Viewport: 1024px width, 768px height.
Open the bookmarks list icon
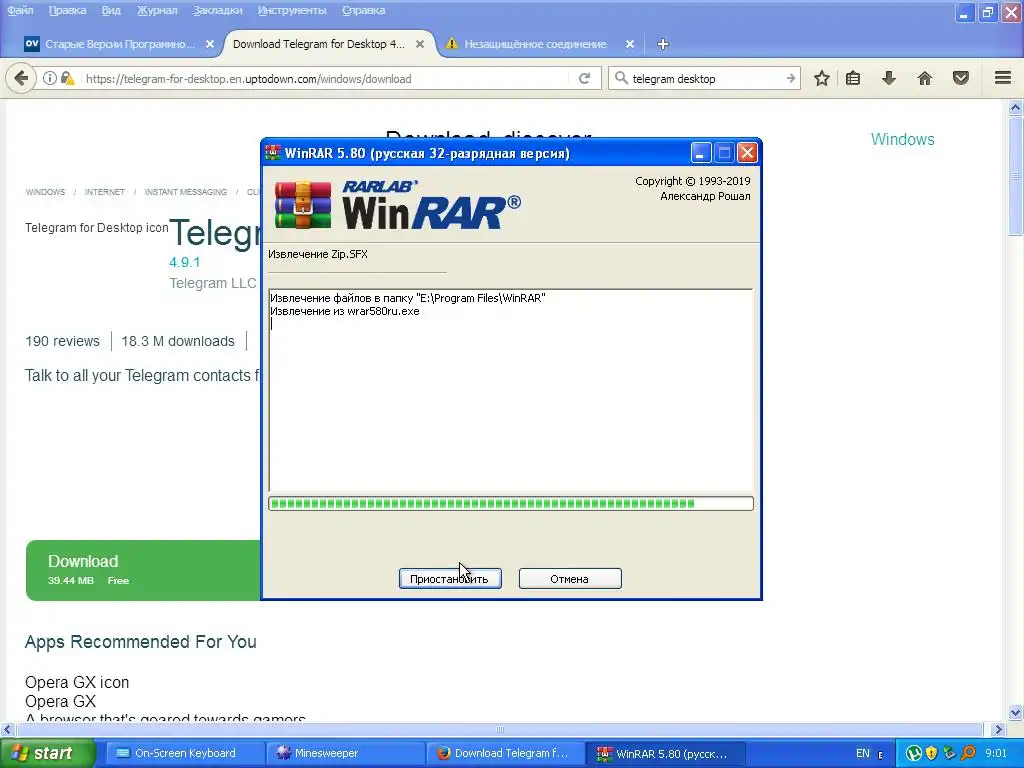point(853,78)
